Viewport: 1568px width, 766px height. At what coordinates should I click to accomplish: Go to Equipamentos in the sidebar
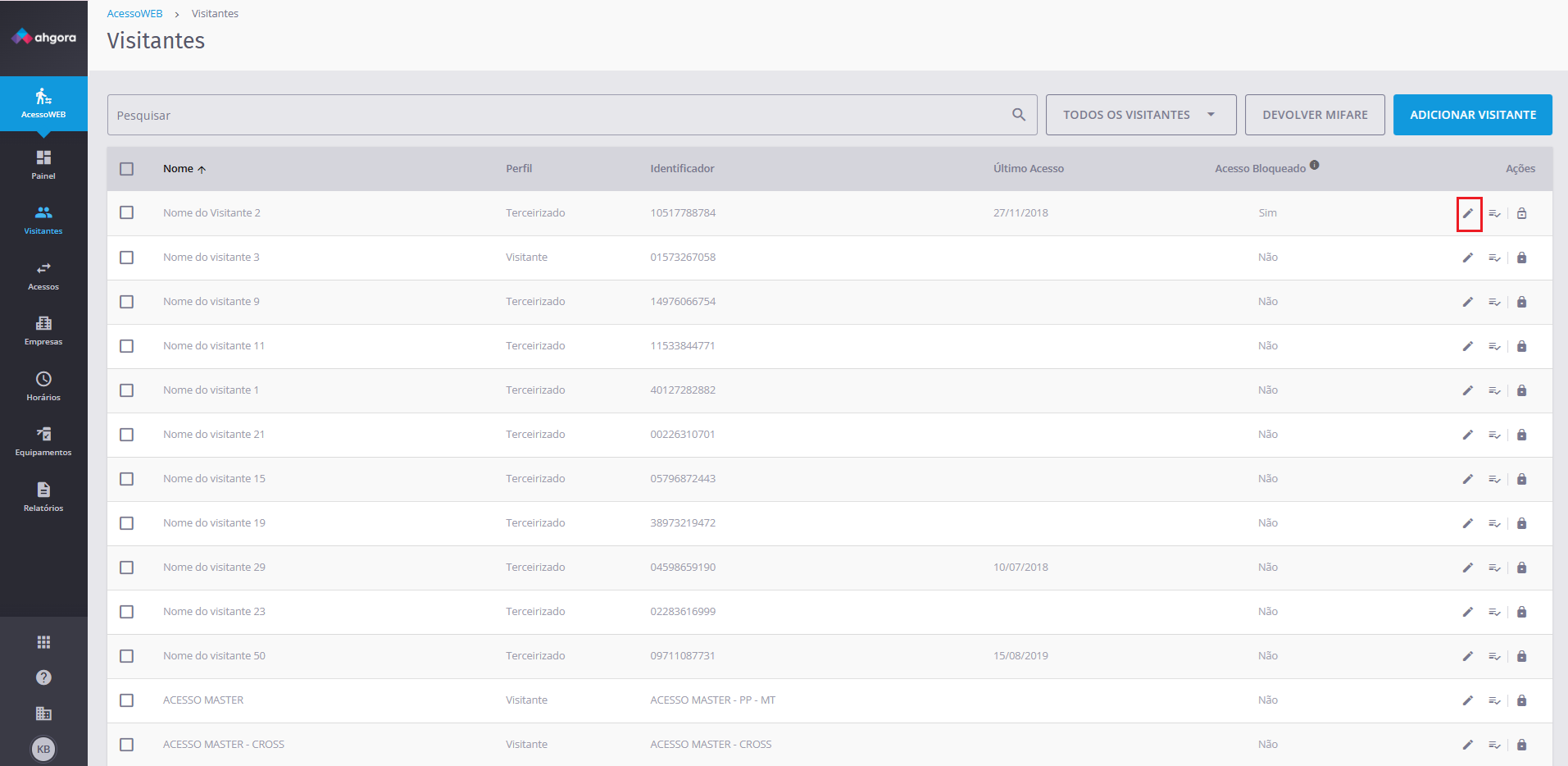point(43,441)
